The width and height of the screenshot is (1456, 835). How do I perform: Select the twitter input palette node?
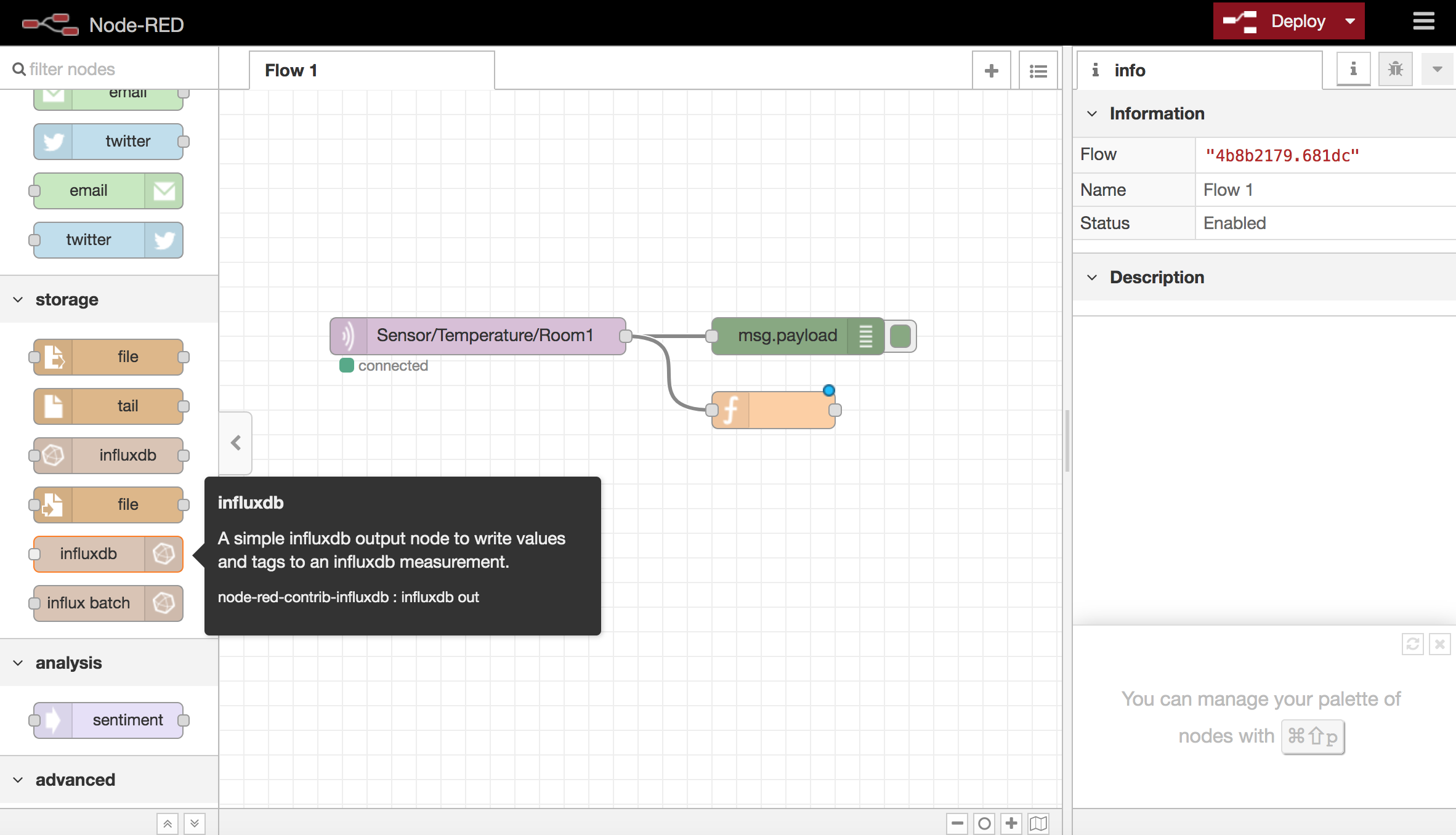point(108,141)
